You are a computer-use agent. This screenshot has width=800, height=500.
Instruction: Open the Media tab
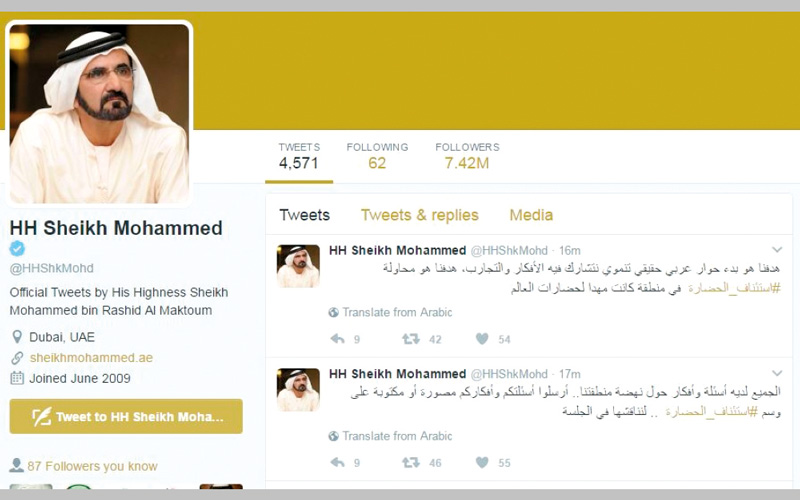(531, 215)
